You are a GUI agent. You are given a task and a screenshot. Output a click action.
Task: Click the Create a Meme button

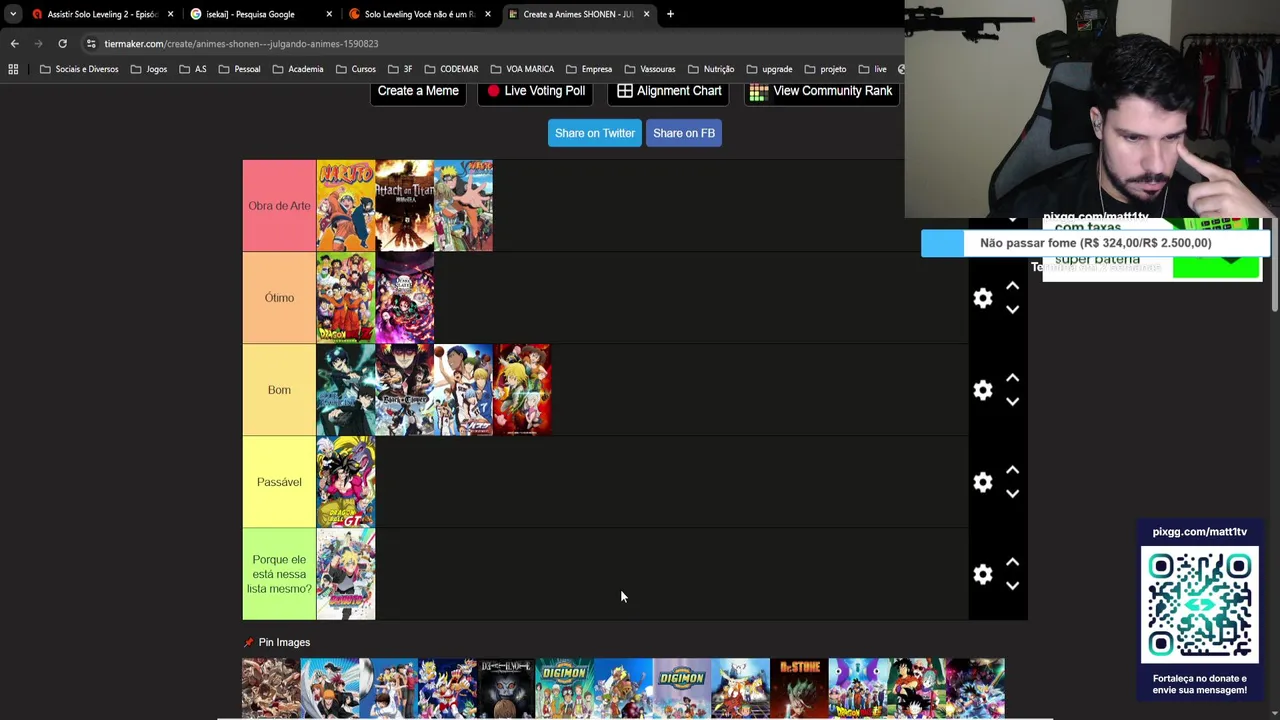point(418,91)
